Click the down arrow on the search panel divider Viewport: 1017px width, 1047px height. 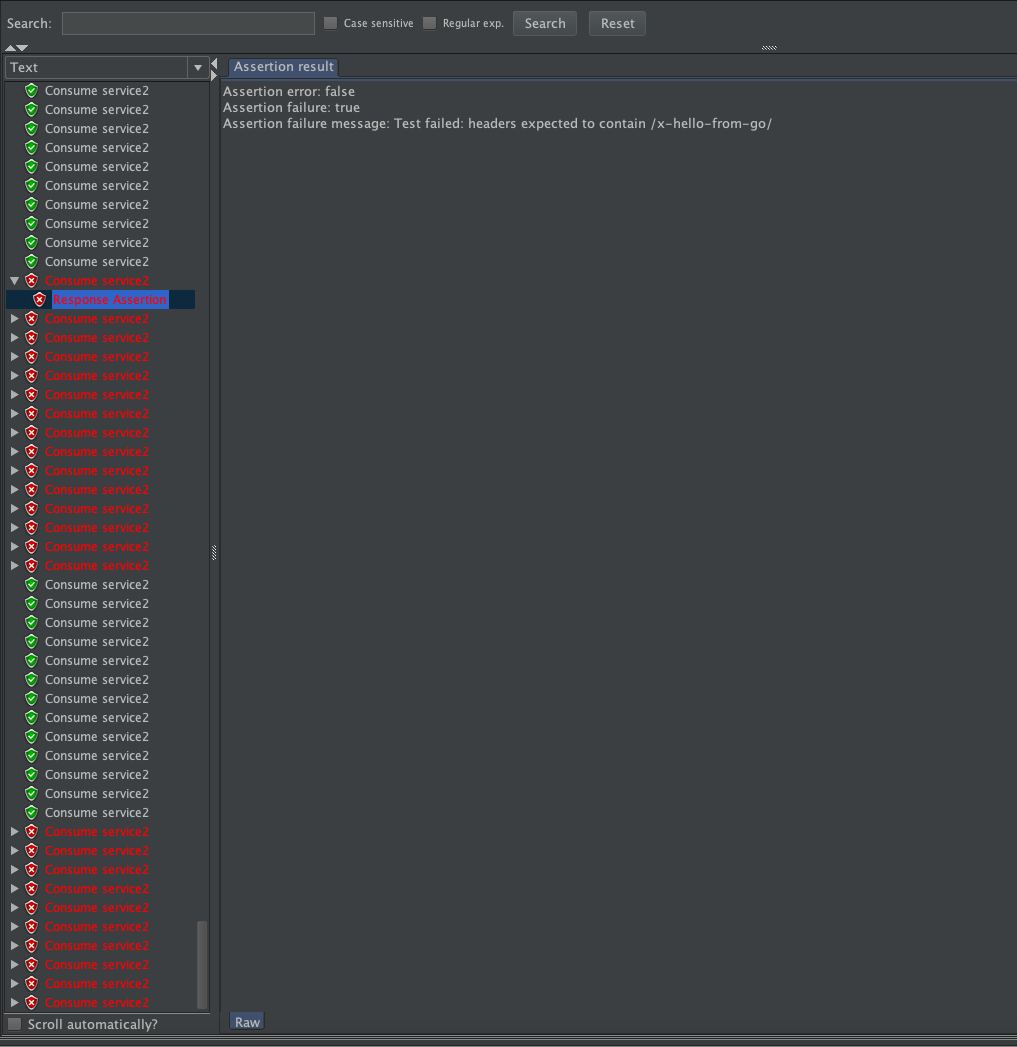click(x=22, y=47)
